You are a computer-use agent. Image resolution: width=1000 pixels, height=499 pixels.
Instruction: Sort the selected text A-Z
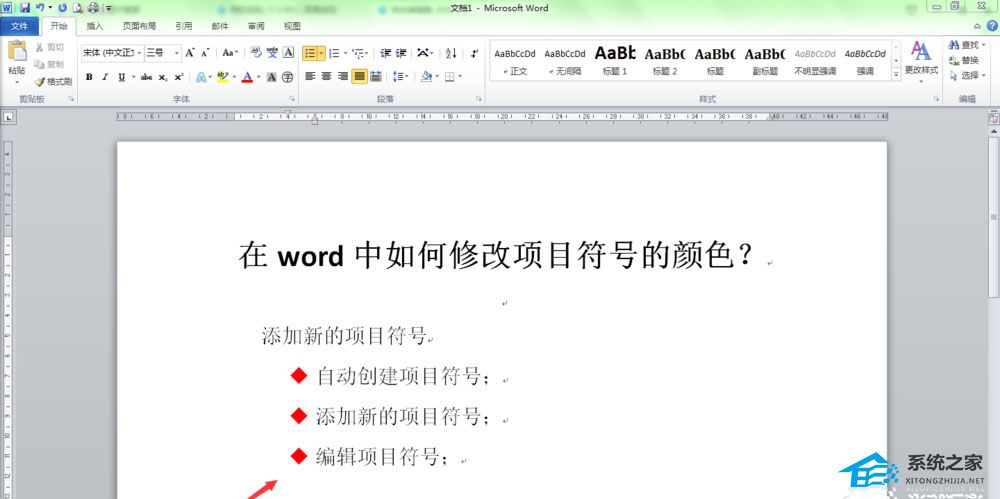click(451, 53)
